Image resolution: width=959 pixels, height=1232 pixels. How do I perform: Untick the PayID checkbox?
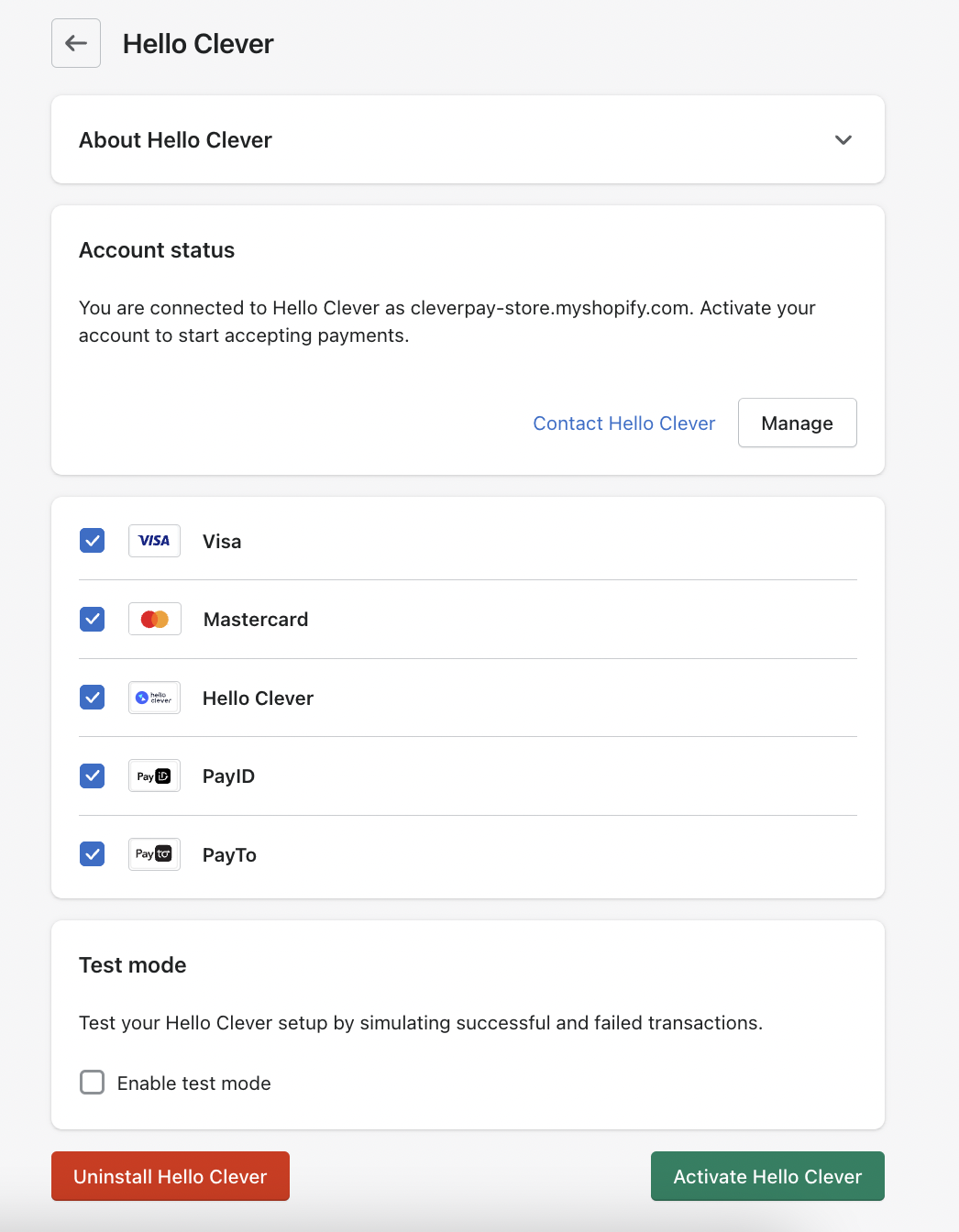coord(93,776)
